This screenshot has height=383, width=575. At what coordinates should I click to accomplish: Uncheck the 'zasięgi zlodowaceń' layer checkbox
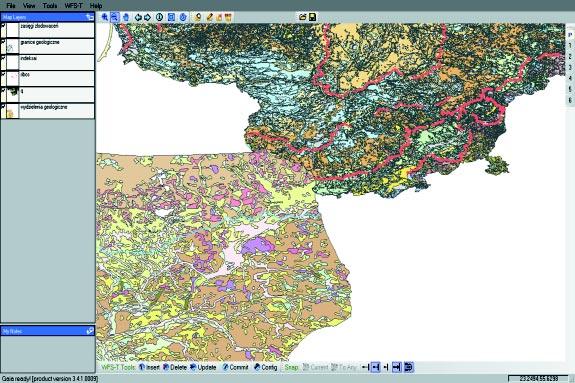3,26
